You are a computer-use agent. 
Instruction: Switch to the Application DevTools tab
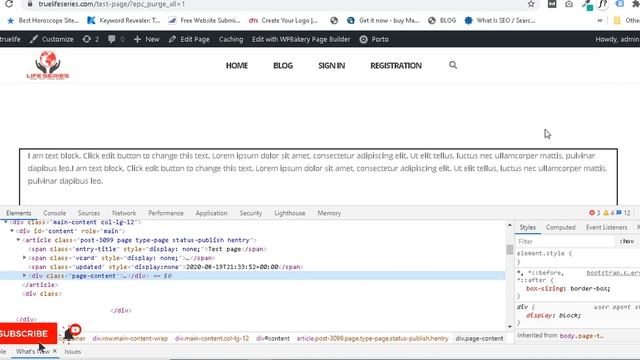211,213
